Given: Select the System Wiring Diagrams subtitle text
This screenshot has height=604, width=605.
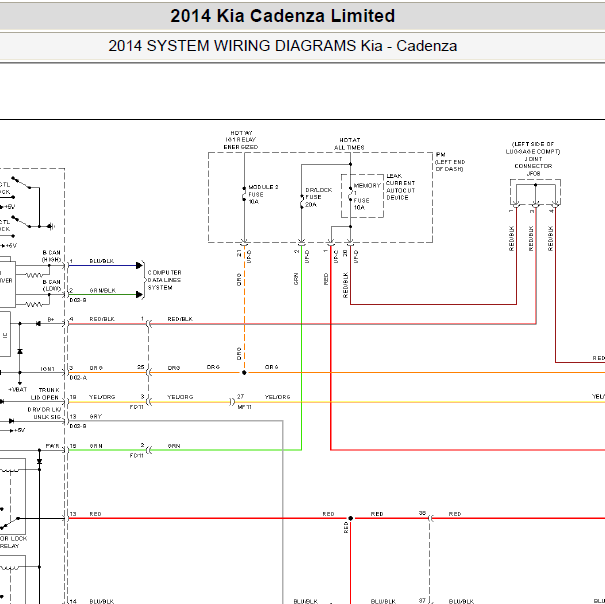Looking at the screenshot, I should [x=282, y=46].
